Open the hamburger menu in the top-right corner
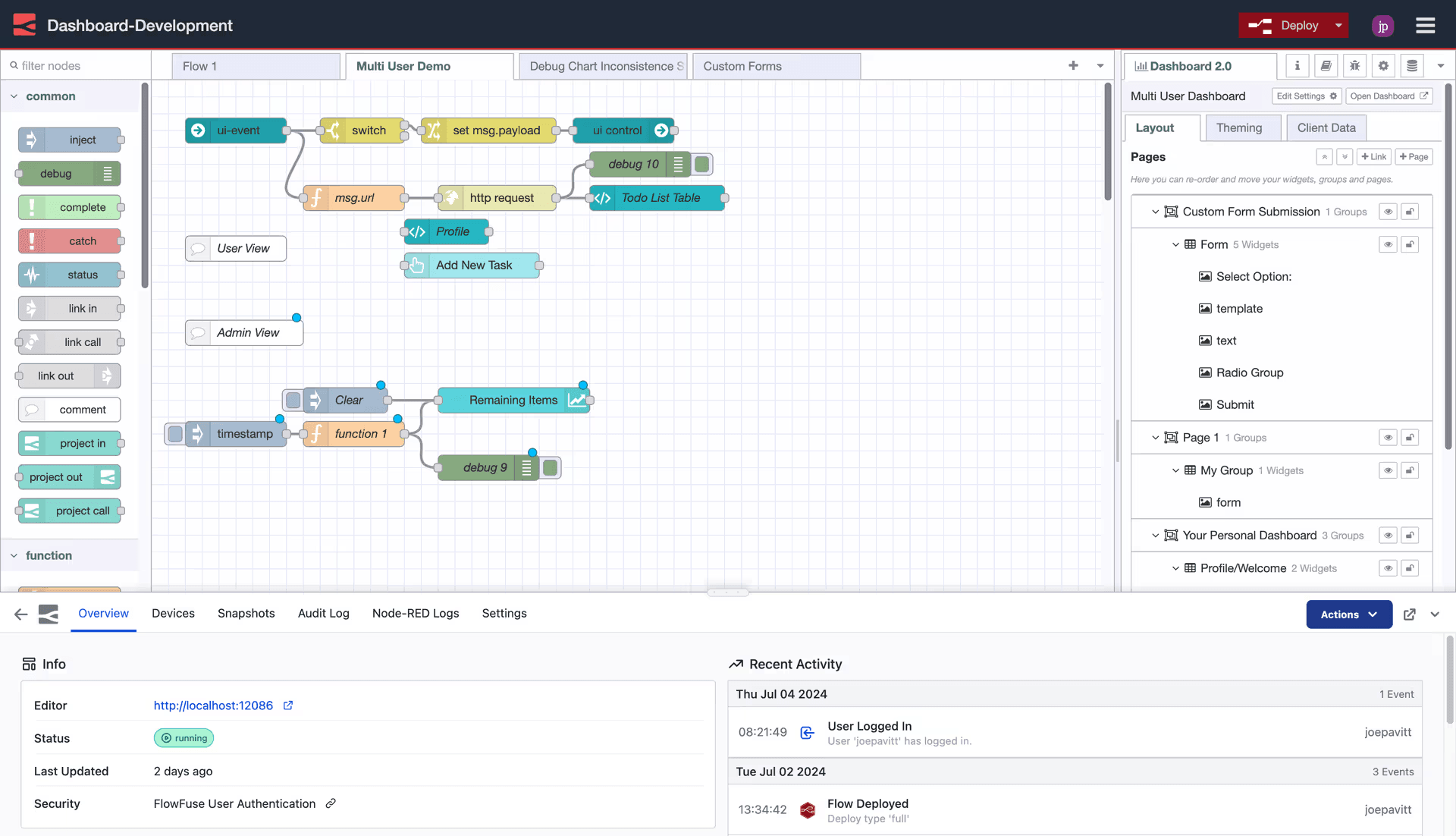 [1425, 25]
